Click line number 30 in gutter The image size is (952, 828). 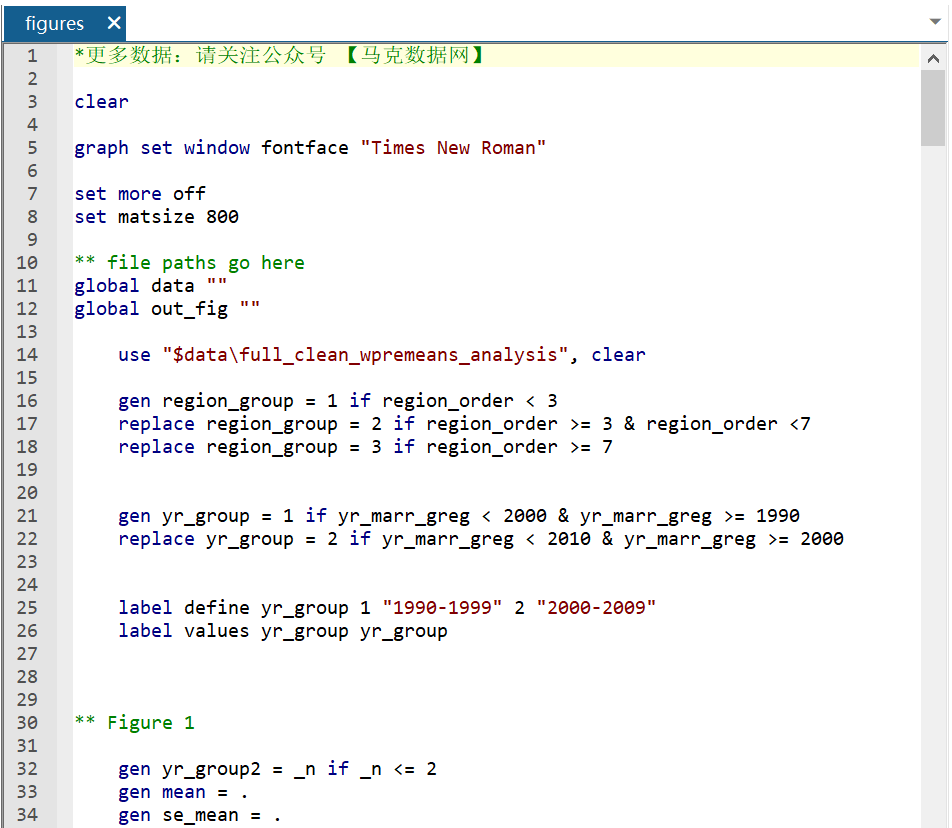point(27,722)
